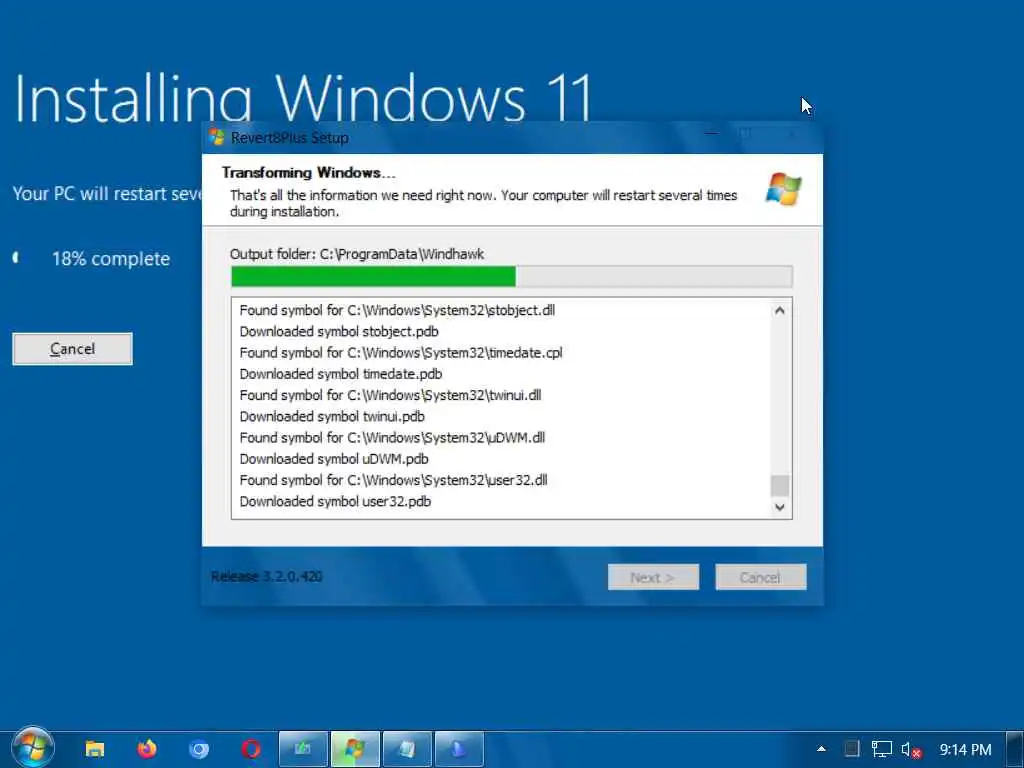Viewport: 1024px width, 768px height.
Task: Click the Show desktop strip
Action: pos(1015,749)
